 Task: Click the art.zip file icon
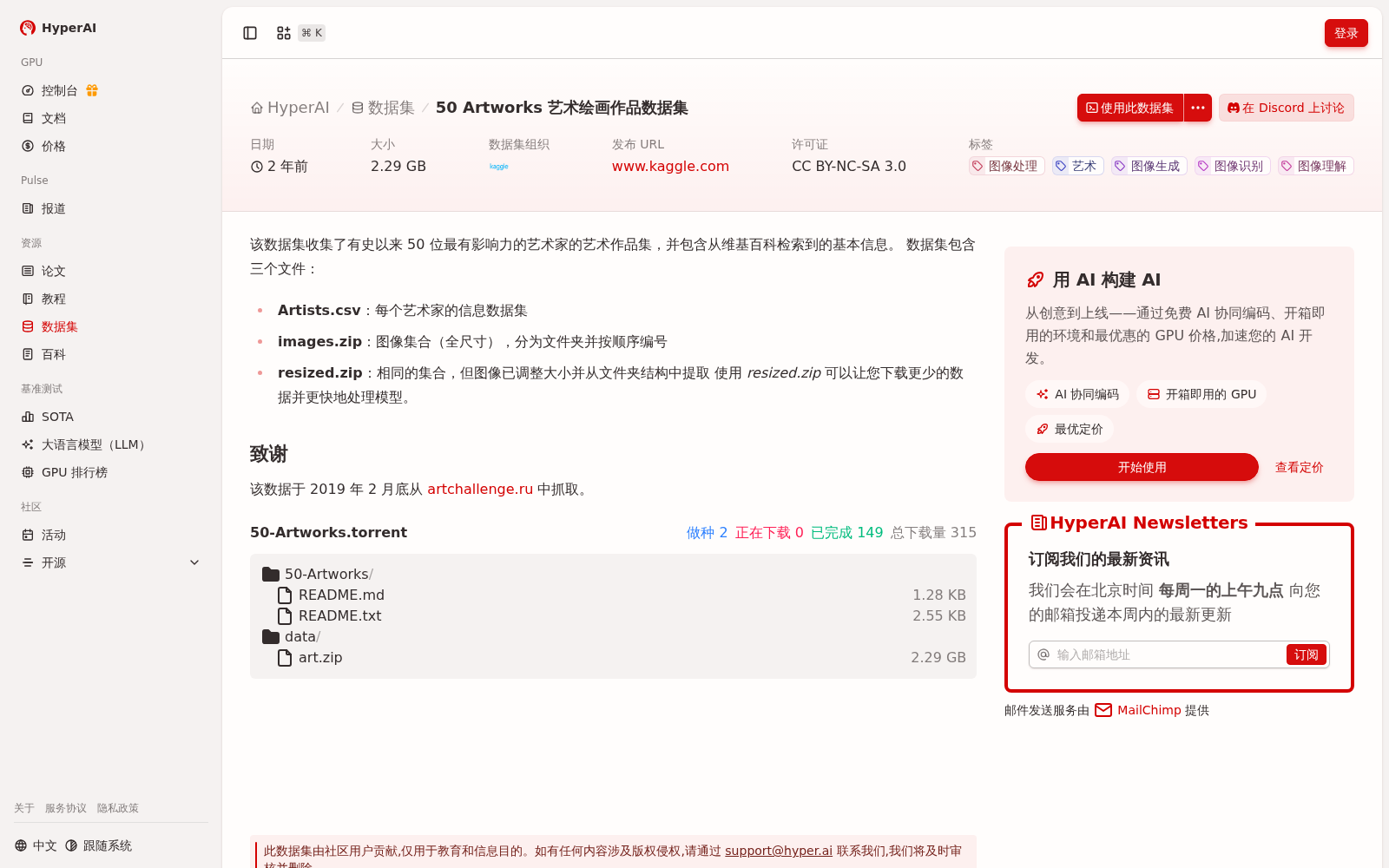[x=285, y=658]
